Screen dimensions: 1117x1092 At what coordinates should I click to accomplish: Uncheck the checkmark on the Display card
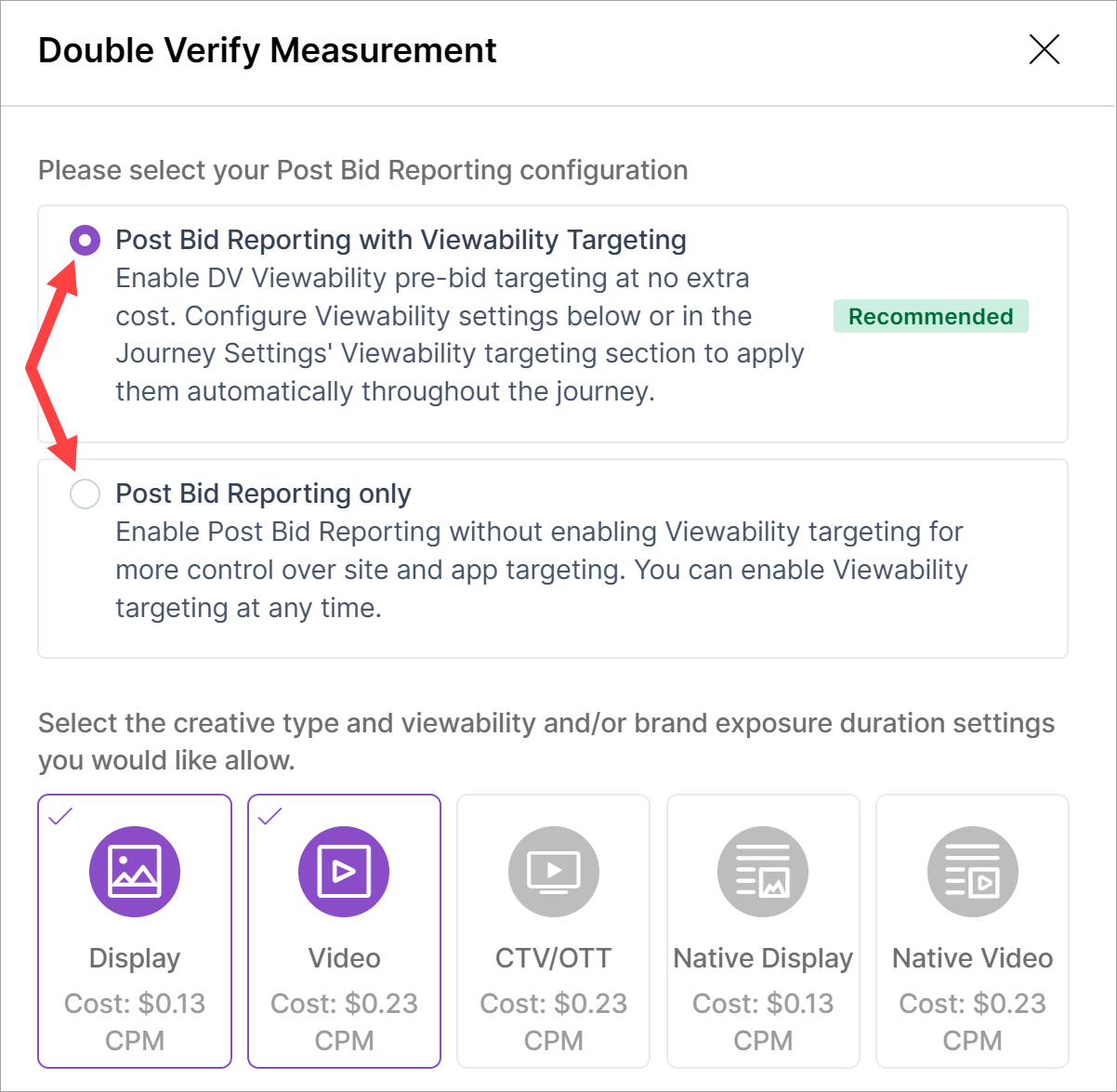[x=60, y=817]
